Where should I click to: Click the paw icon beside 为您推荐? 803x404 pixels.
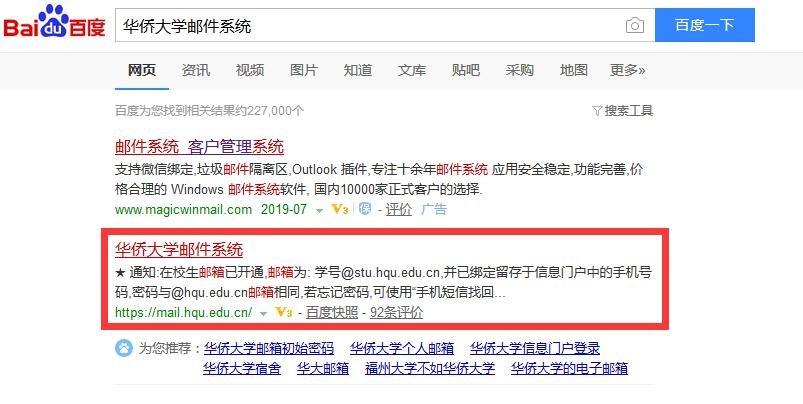tap(124, 349)
